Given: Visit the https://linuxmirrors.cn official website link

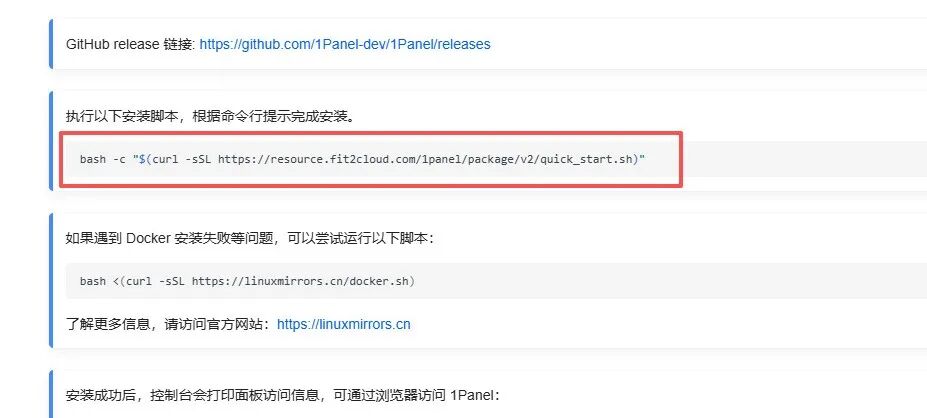Looking at the screenshot, I should point(343,325).
